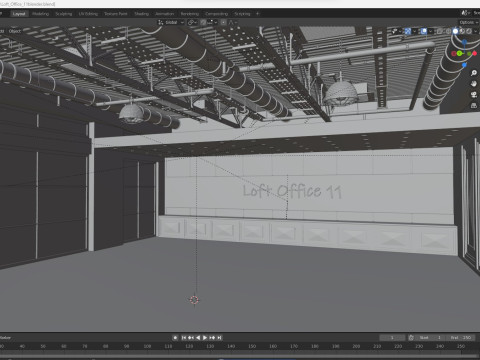Viewport: 480px width, 360px height.
Task: Click the 3D cursor in the viewport
Action: click(194, 300)
